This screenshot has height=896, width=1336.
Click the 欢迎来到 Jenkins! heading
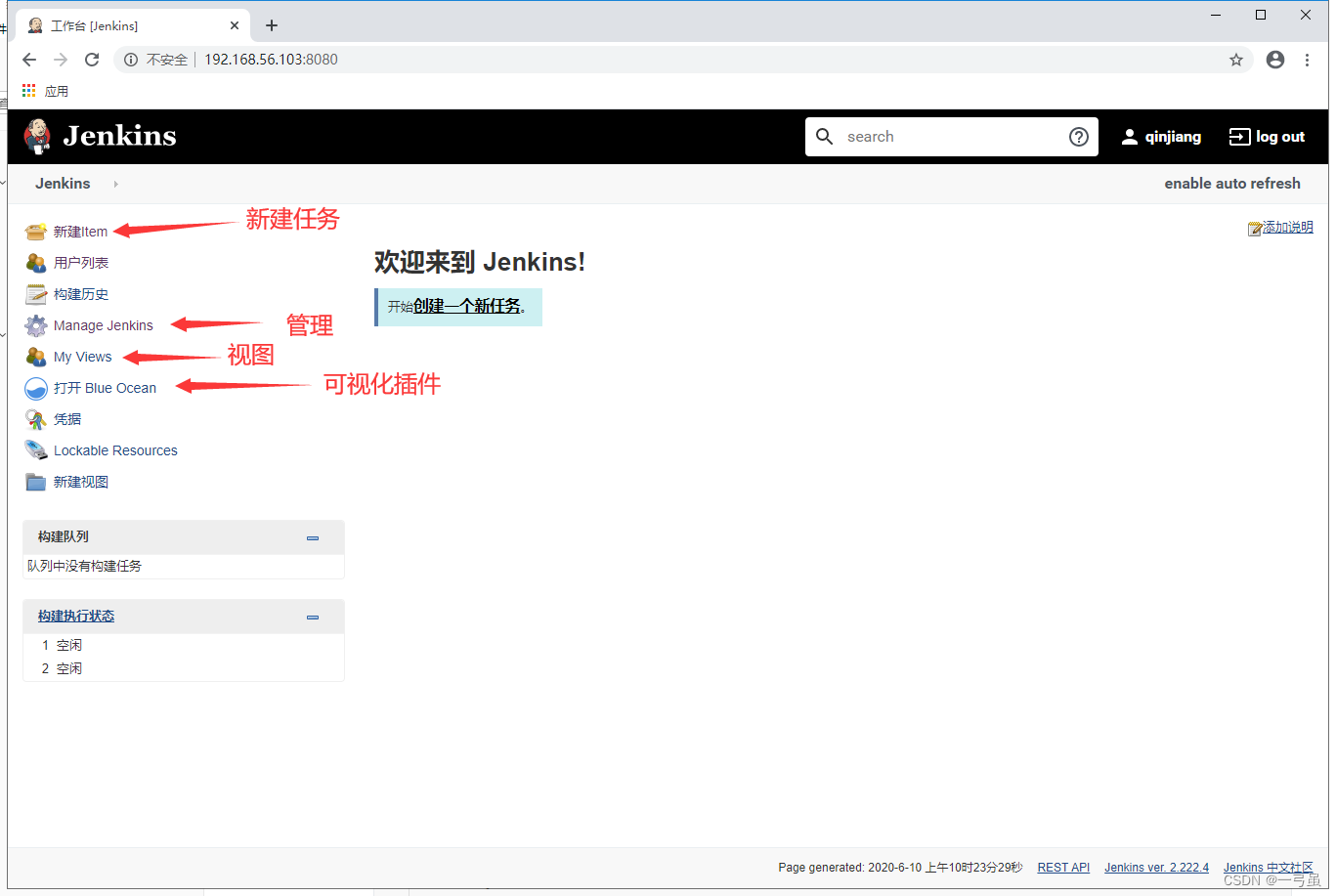tap(480, 262)
